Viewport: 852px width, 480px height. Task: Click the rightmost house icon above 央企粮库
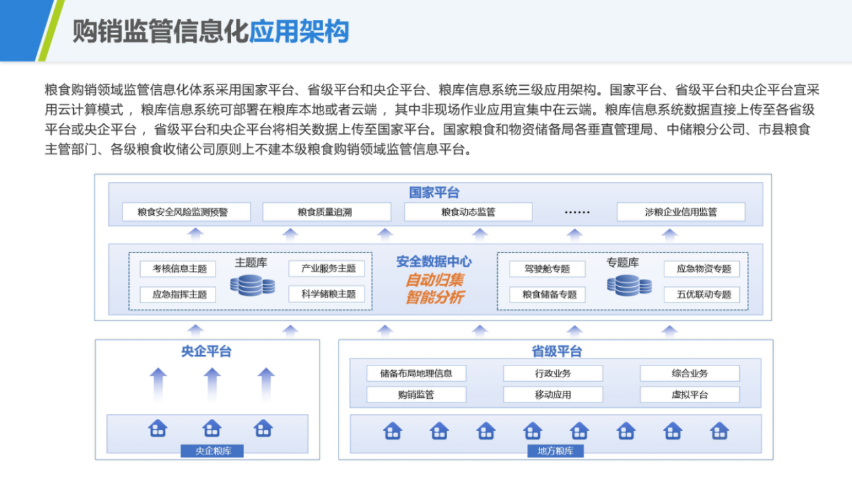(263, 428)
